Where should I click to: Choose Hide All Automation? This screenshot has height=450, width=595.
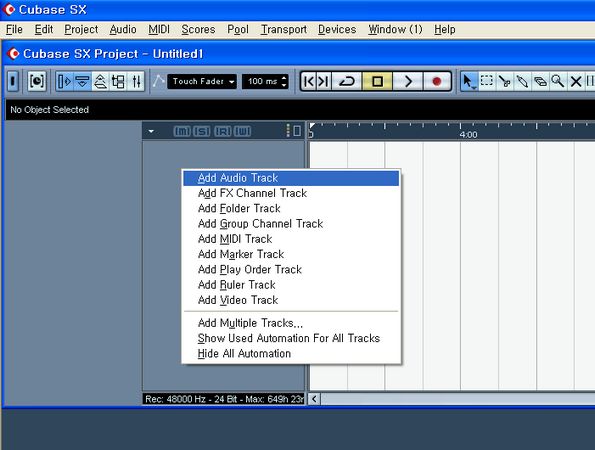[291, 354]
